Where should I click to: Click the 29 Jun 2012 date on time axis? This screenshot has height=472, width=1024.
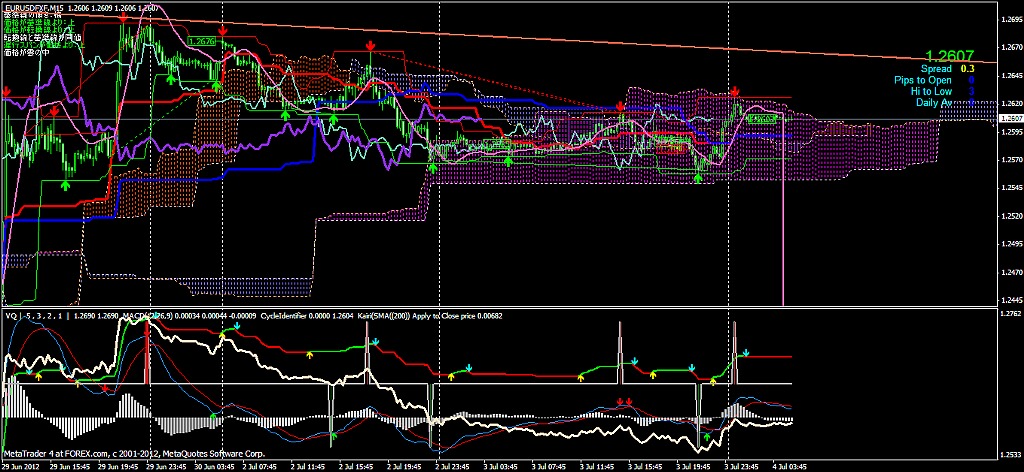(22, 466)
